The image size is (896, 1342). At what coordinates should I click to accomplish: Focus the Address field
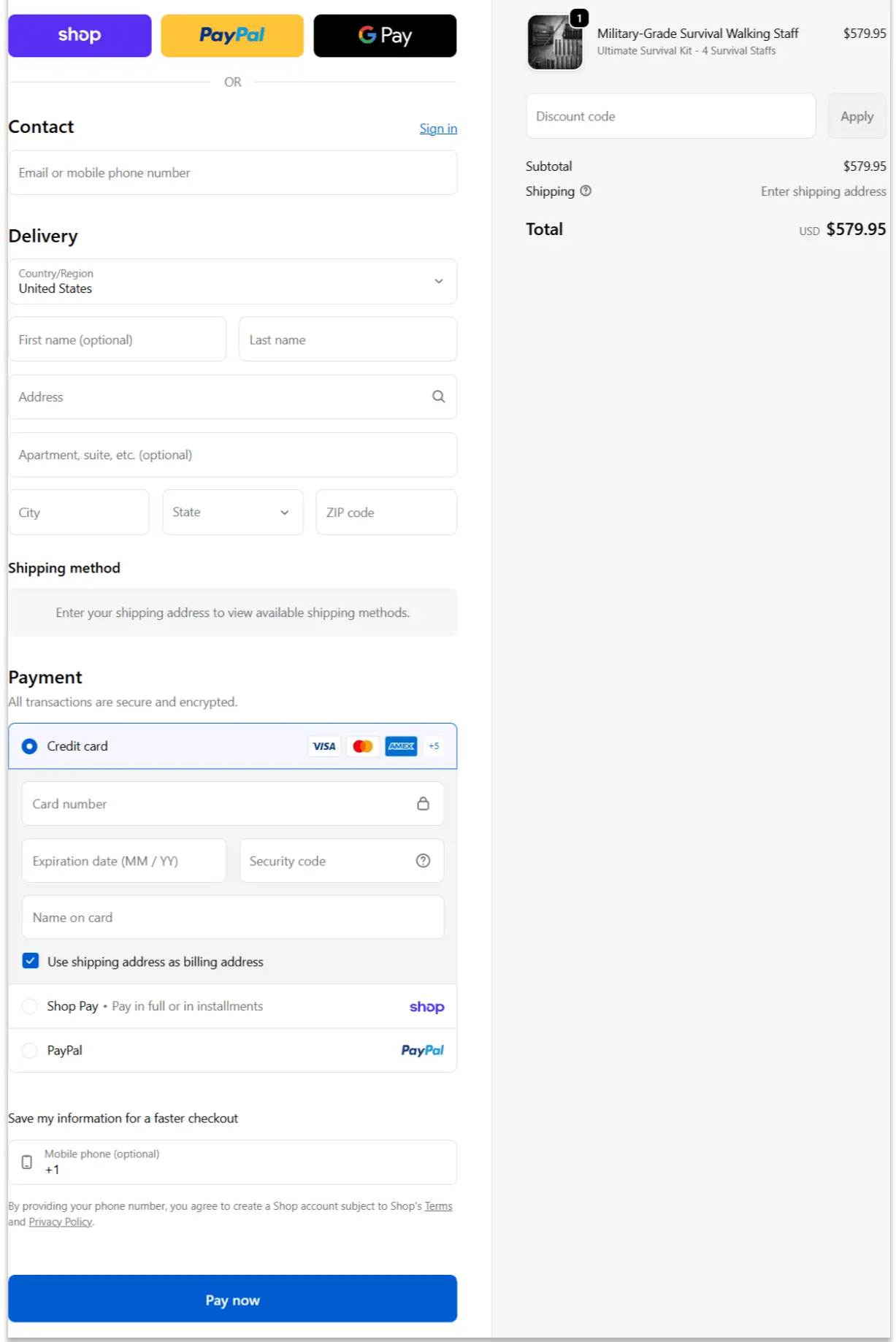click(x=233, y=396)
